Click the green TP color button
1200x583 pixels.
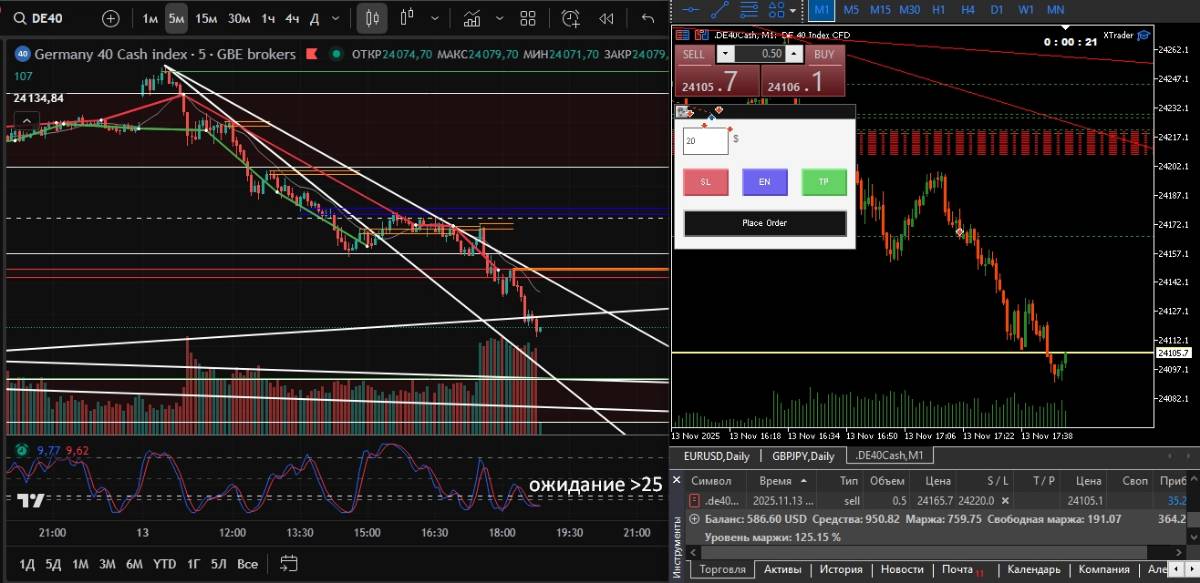(824, 182)
